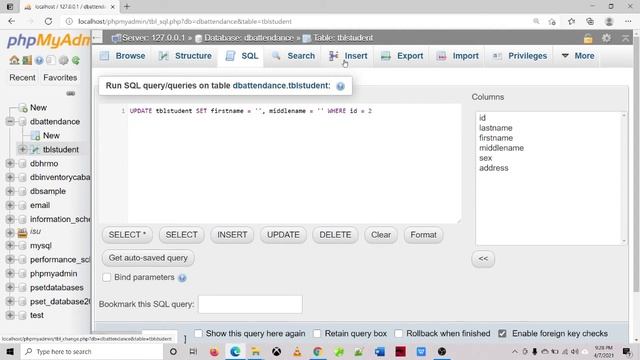Uncheck Enable foreign key checks
The image size is (640, 360).
502,333
